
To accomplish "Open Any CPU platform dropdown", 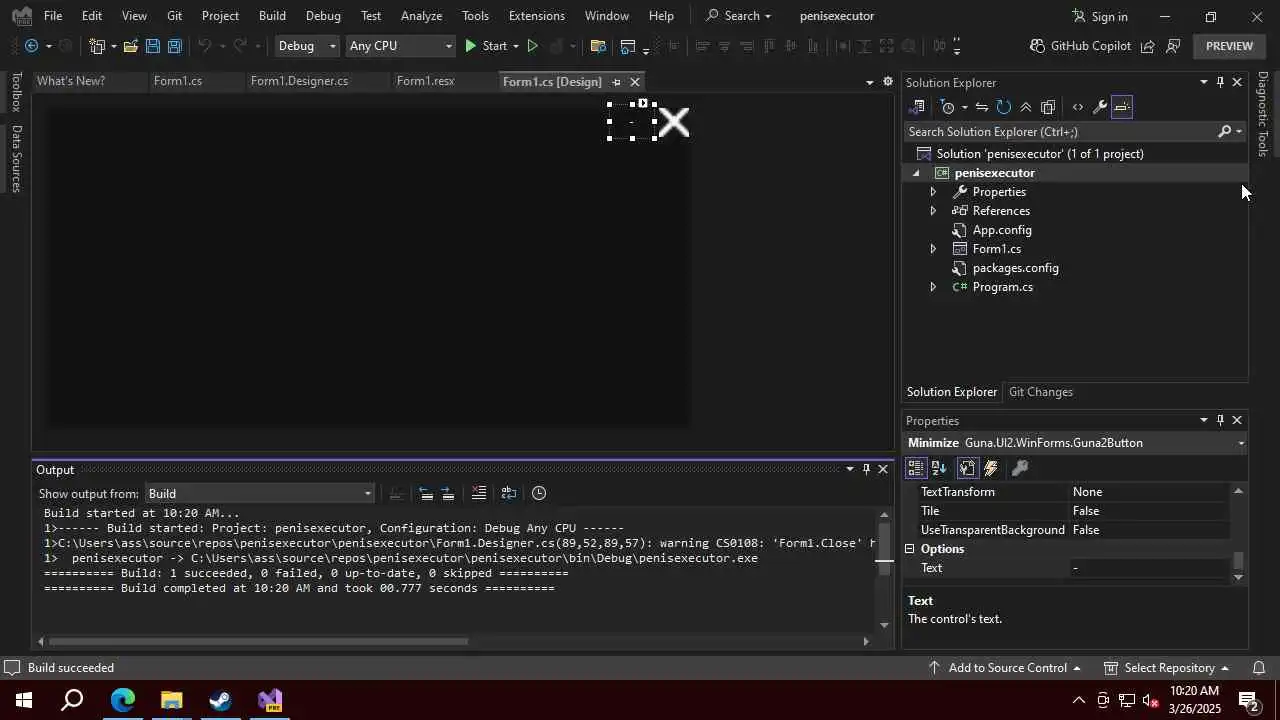I will point(400,46).
